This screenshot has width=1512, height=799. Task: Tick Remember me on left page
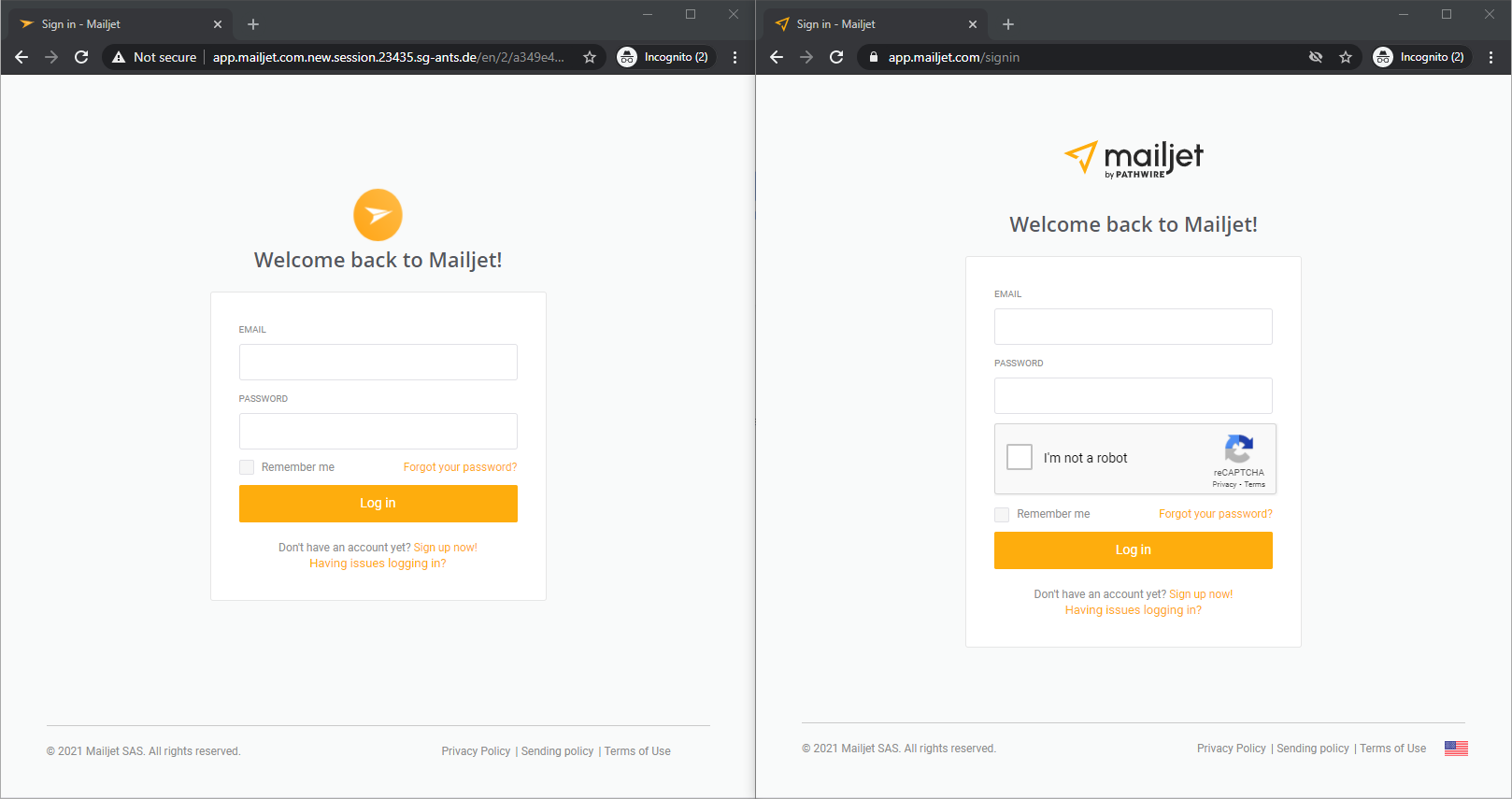(247, 467)
